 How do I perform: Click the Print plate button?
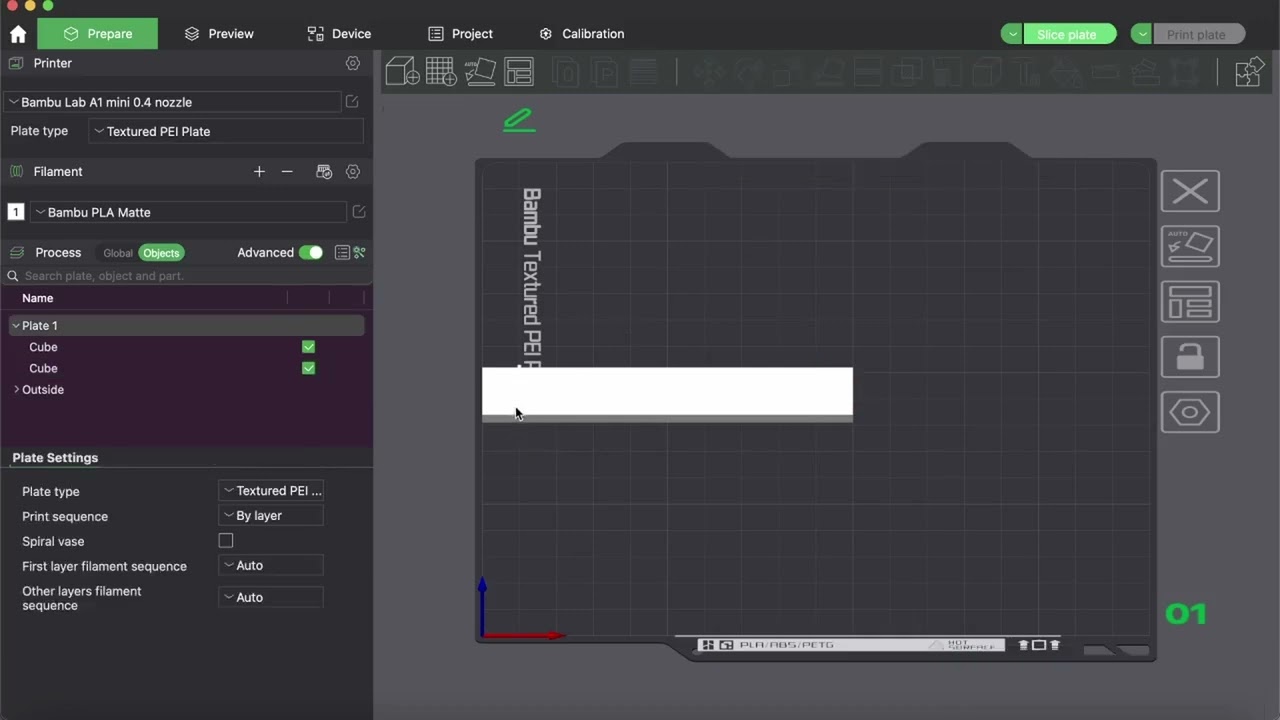pos(1198,34)
